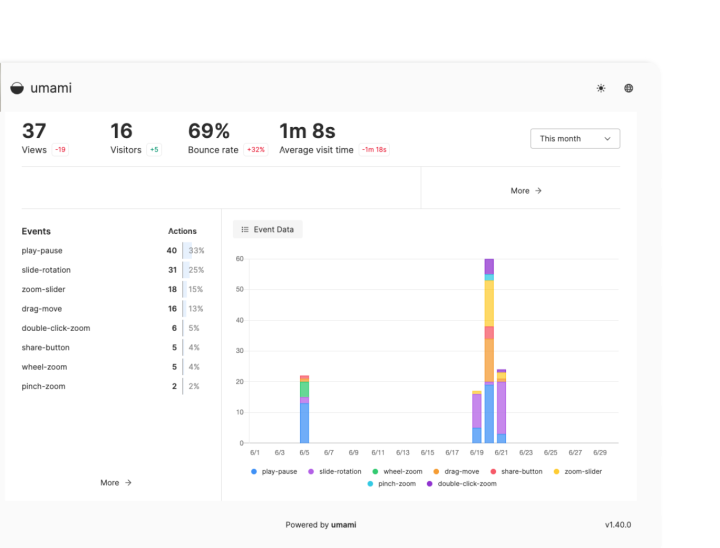The height and width of the screenshot is (548, 720).
Task: Click the More link under the events list
Action: 115,482
